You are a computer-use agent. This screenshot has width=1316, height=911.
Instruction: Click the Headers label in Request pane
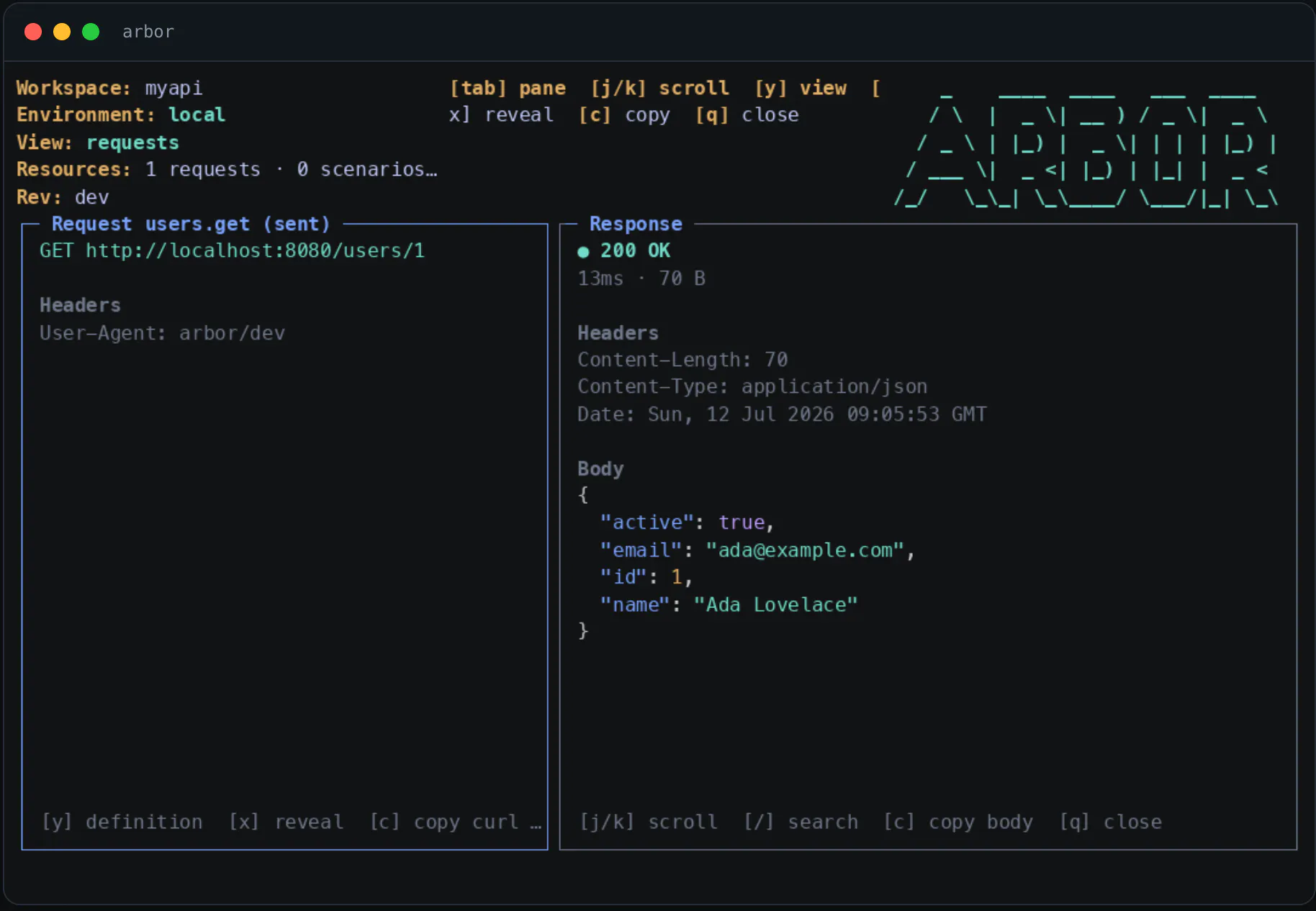[80, 305]
